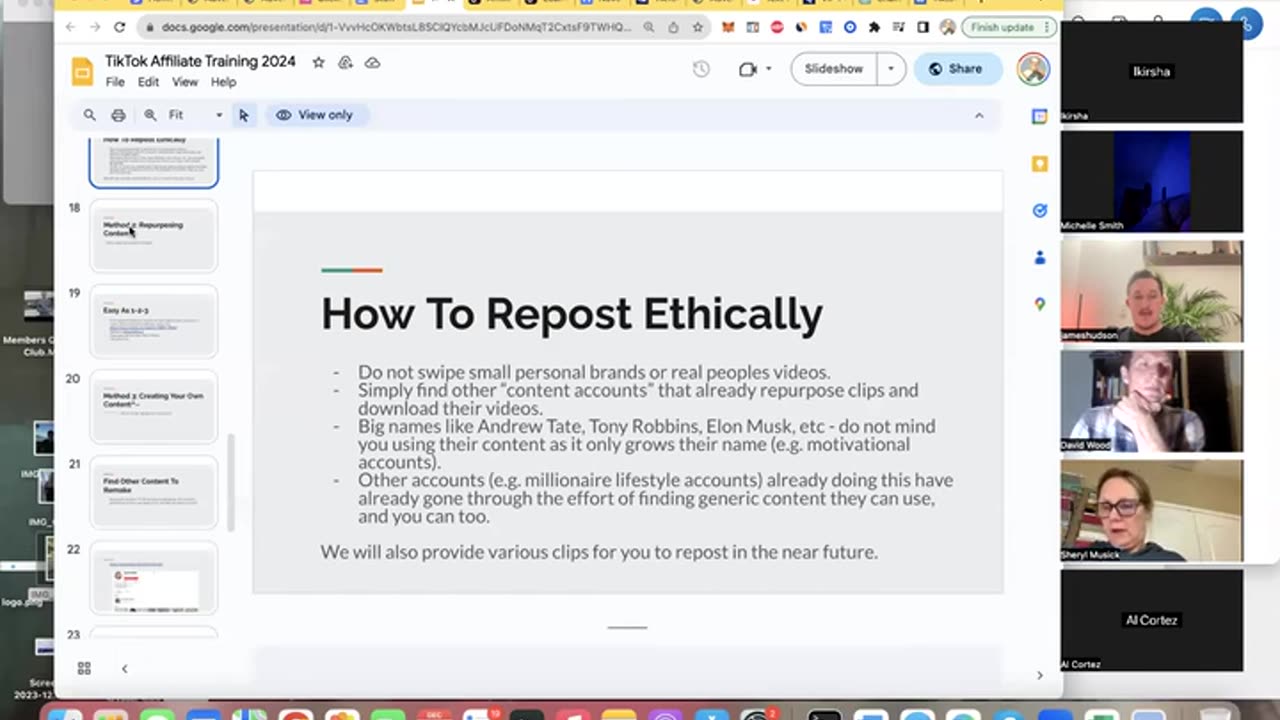Select slide 18 Method 2 Repurposing Content

click(x=154, y=236)
